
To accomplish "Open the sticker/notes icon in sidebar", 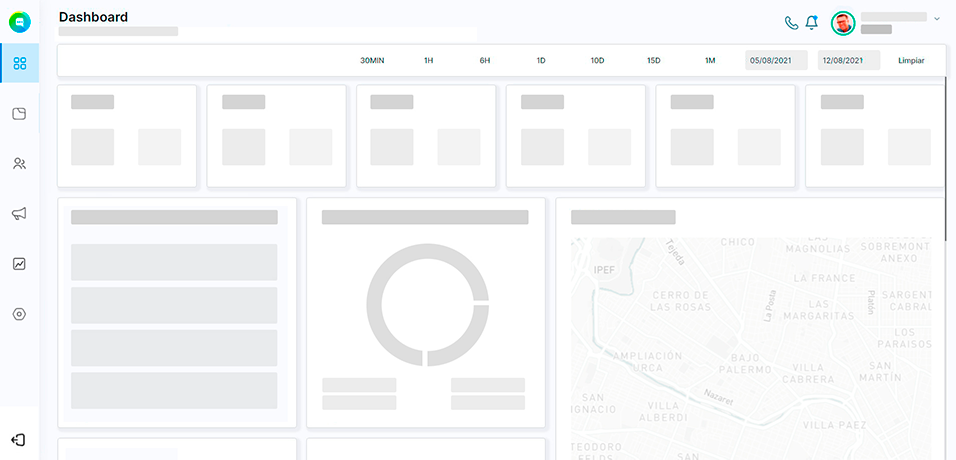I will coord(19,114).
